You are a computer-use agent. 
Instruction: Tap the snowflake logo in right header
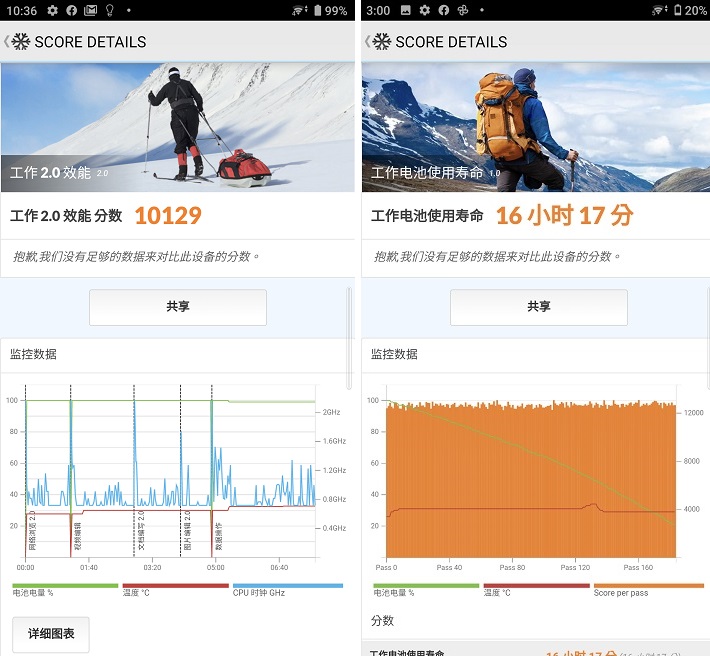pos(382,42)
